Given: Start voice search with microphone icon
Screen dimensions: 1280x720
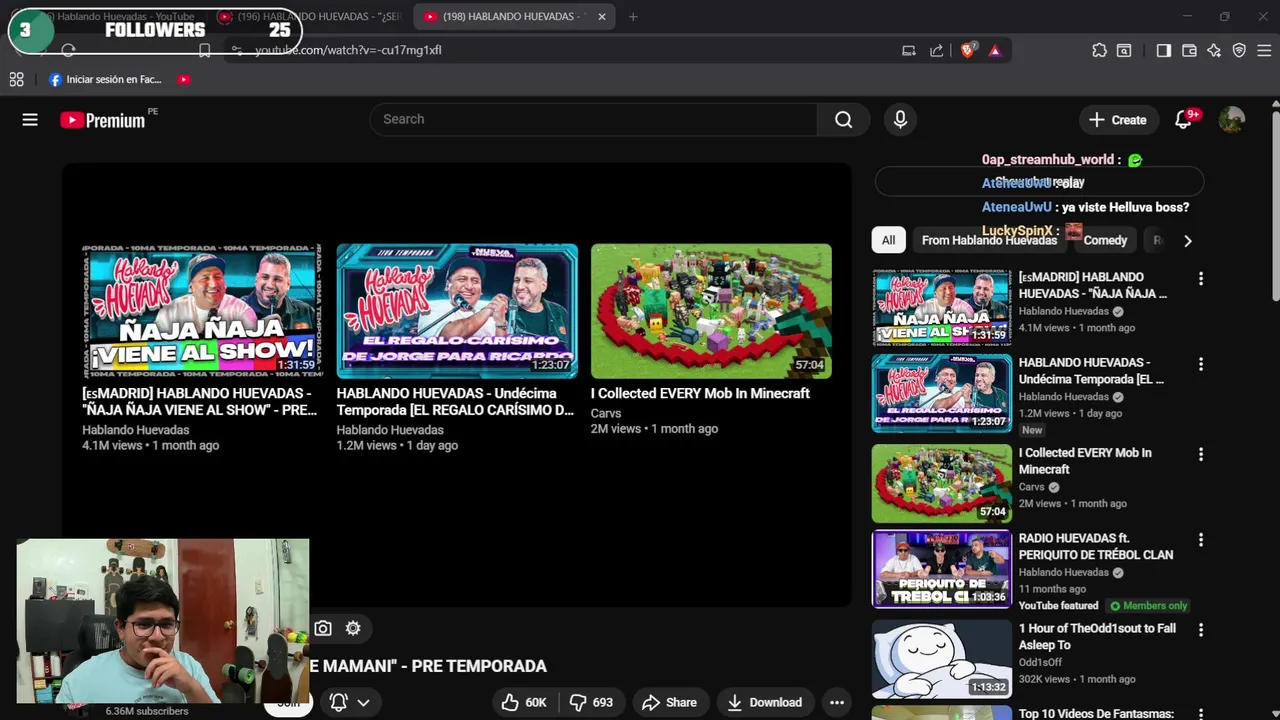Looking at the screenshot, I should 900,120.
